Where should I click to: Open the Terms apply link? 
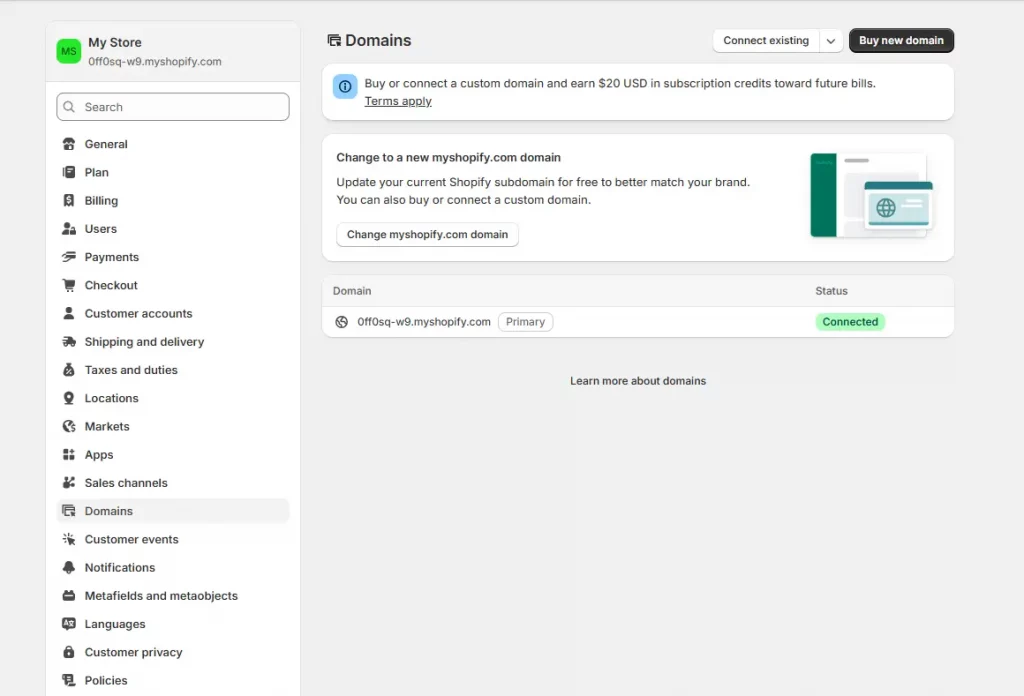(x=398, y=101)
